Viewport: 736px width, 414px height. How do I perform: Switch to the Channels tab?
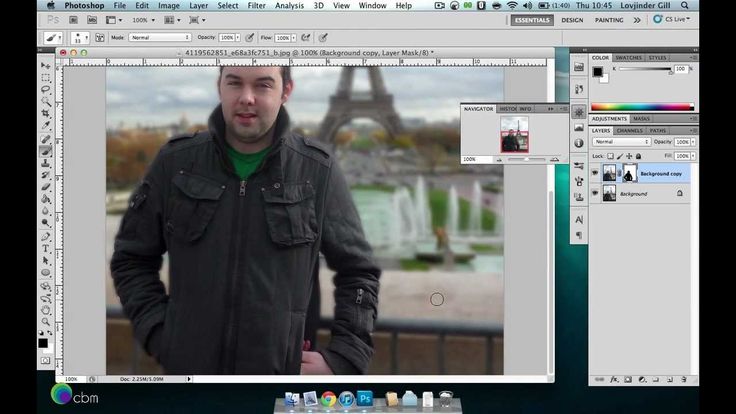[x=630, y=130]
